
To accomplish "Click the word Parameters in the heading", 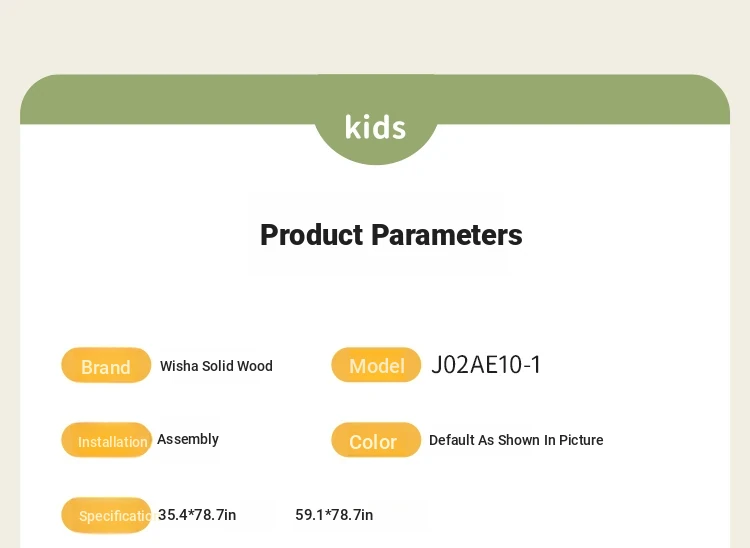I will 447,235.
